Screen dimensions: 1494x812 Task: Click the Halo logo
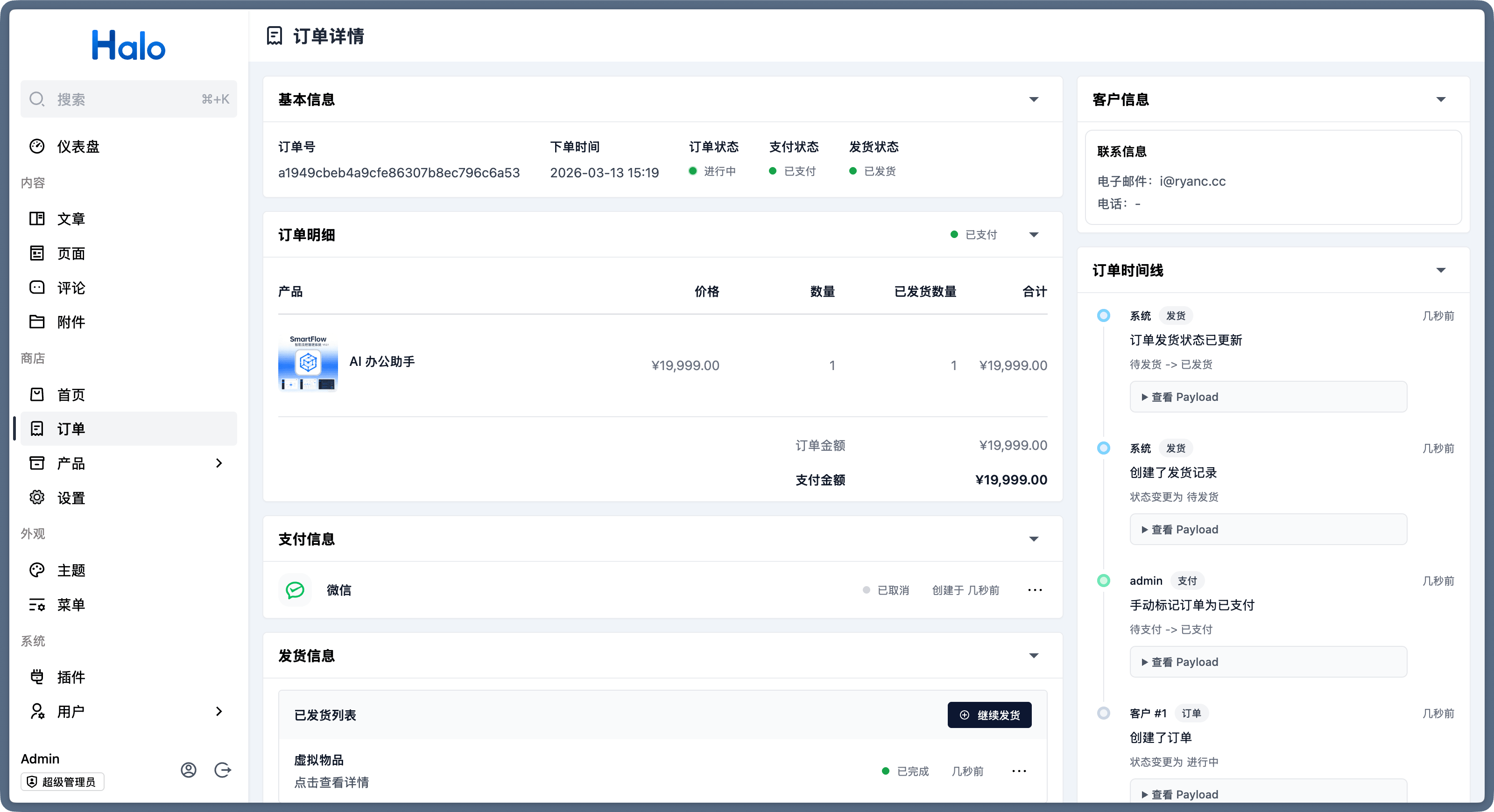tap(129, 45)
